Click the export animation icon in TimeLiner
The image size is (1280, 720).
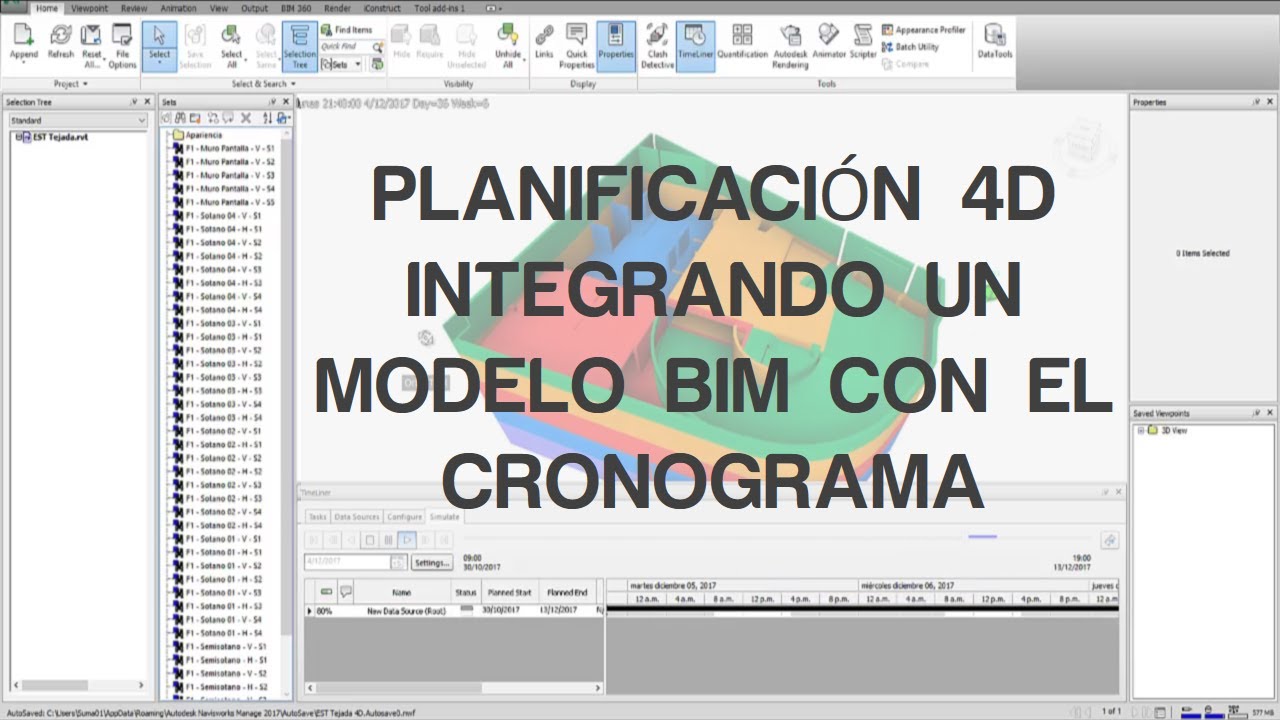point(1109,540)
